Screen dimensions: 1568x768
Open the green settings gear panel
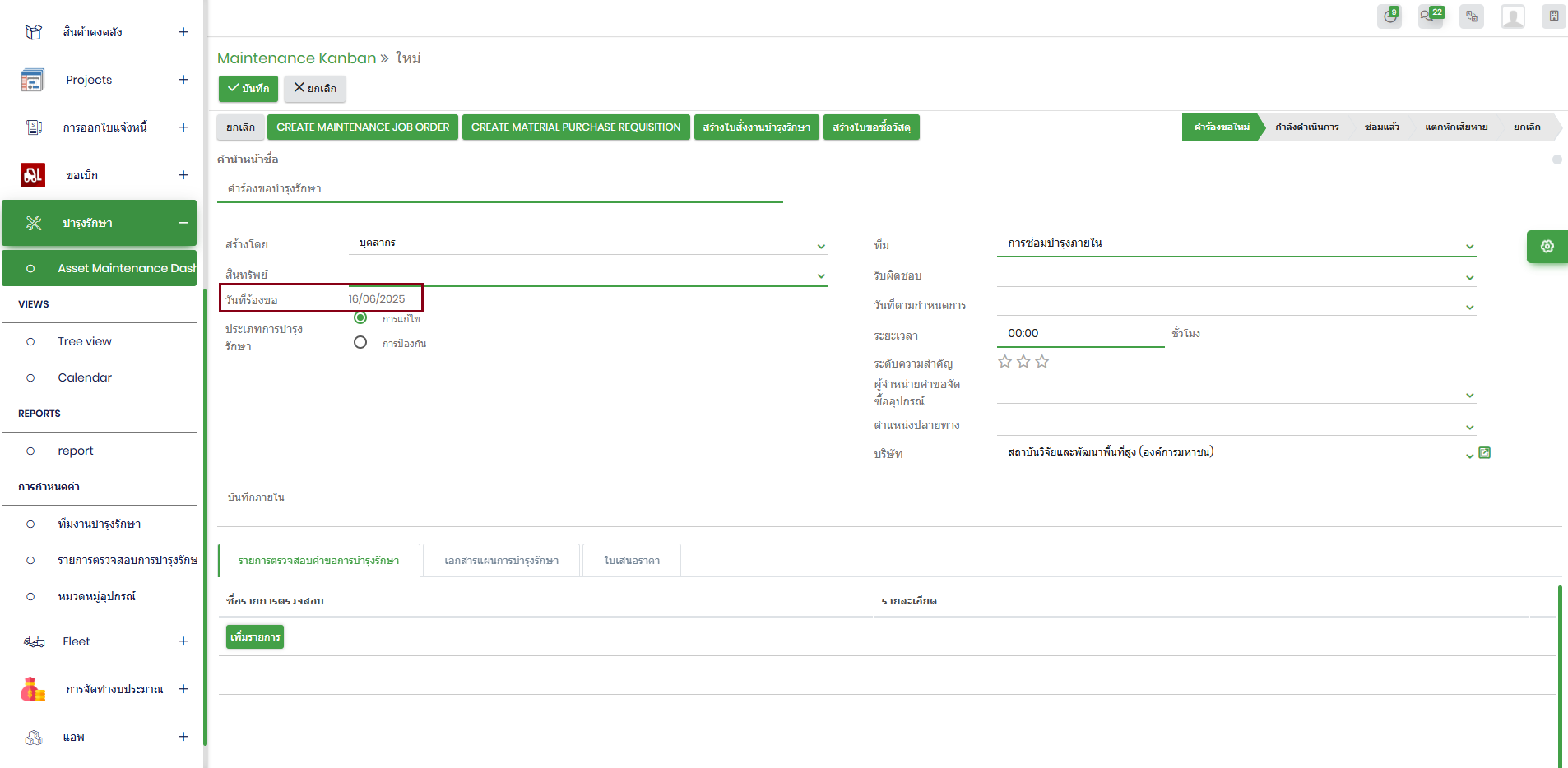pyautogui.click(x=1547, y=247)
